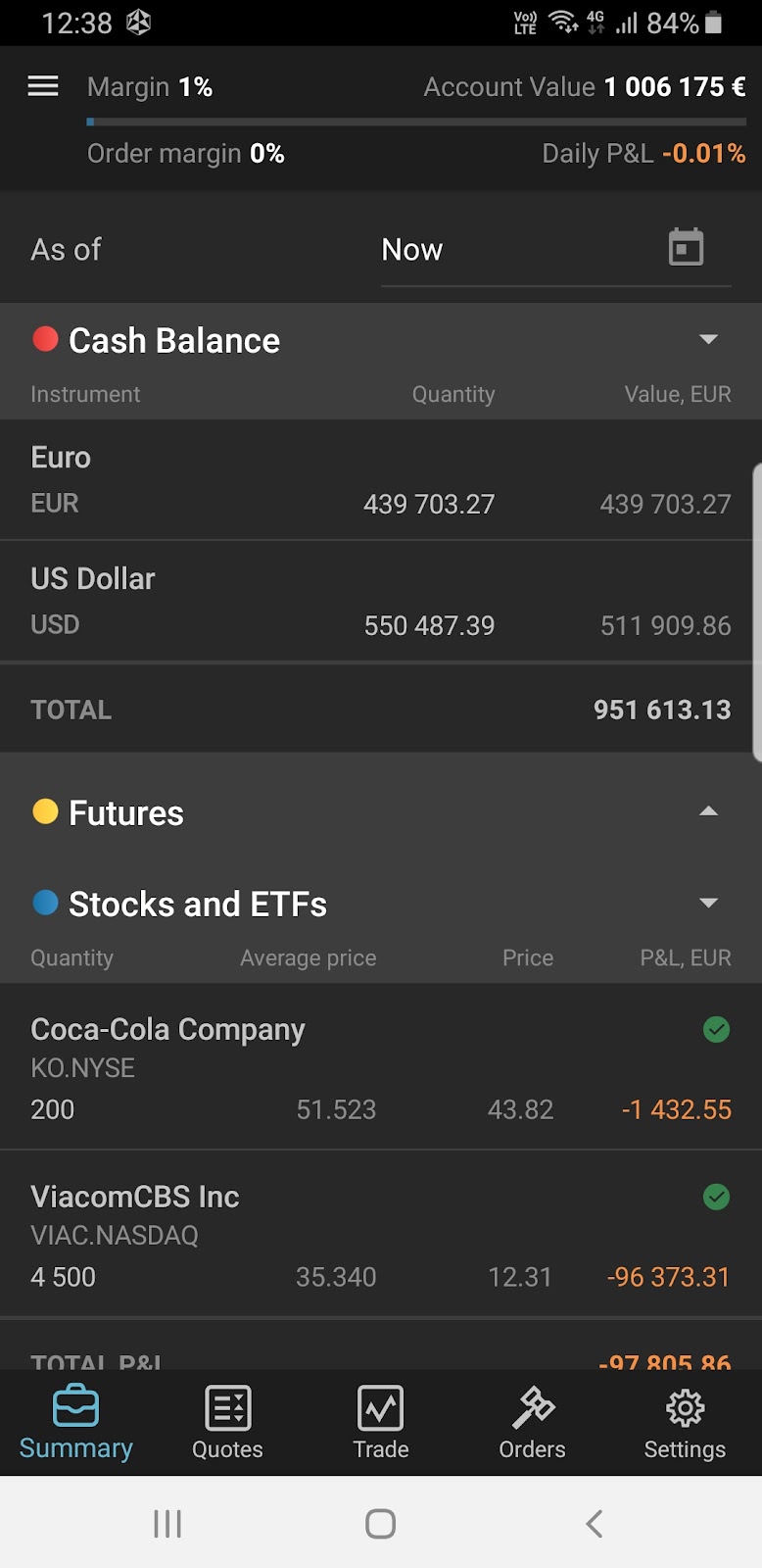Select the US Dollar cash balance row
The image size is (762, 1568).
tap(380, 601)
